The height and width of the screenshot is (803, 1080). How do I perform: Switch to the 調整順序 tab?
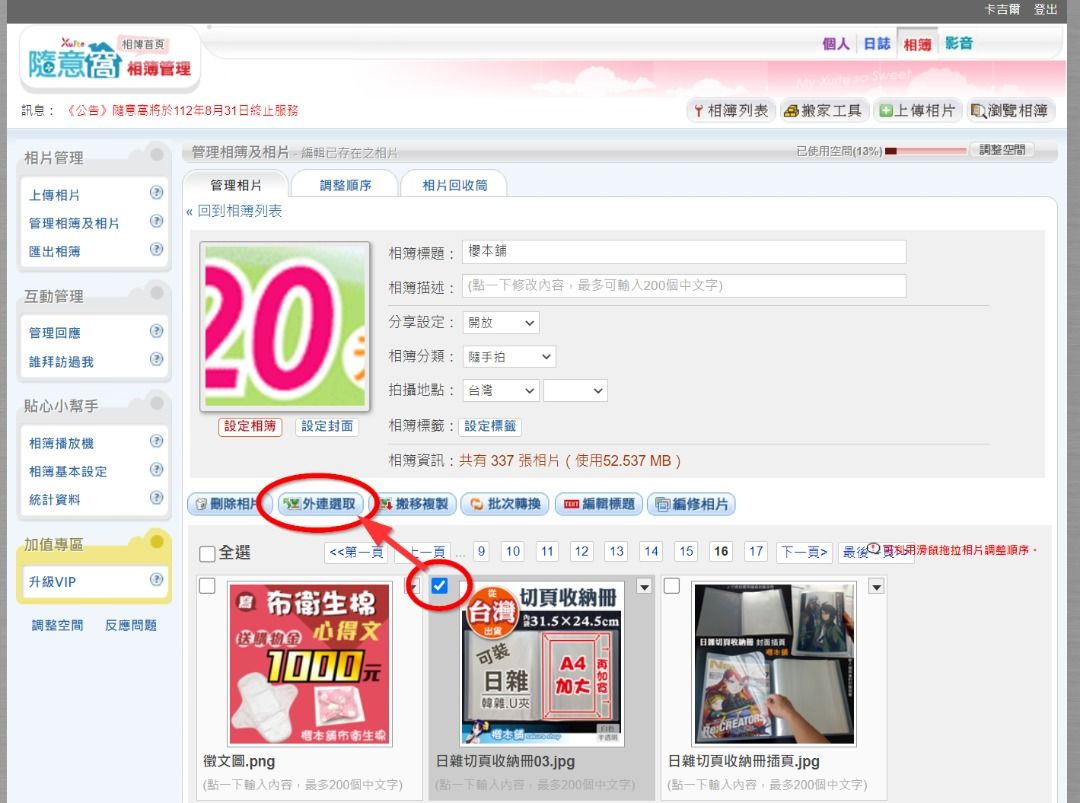pyautogui.click(x=345, y=185)
